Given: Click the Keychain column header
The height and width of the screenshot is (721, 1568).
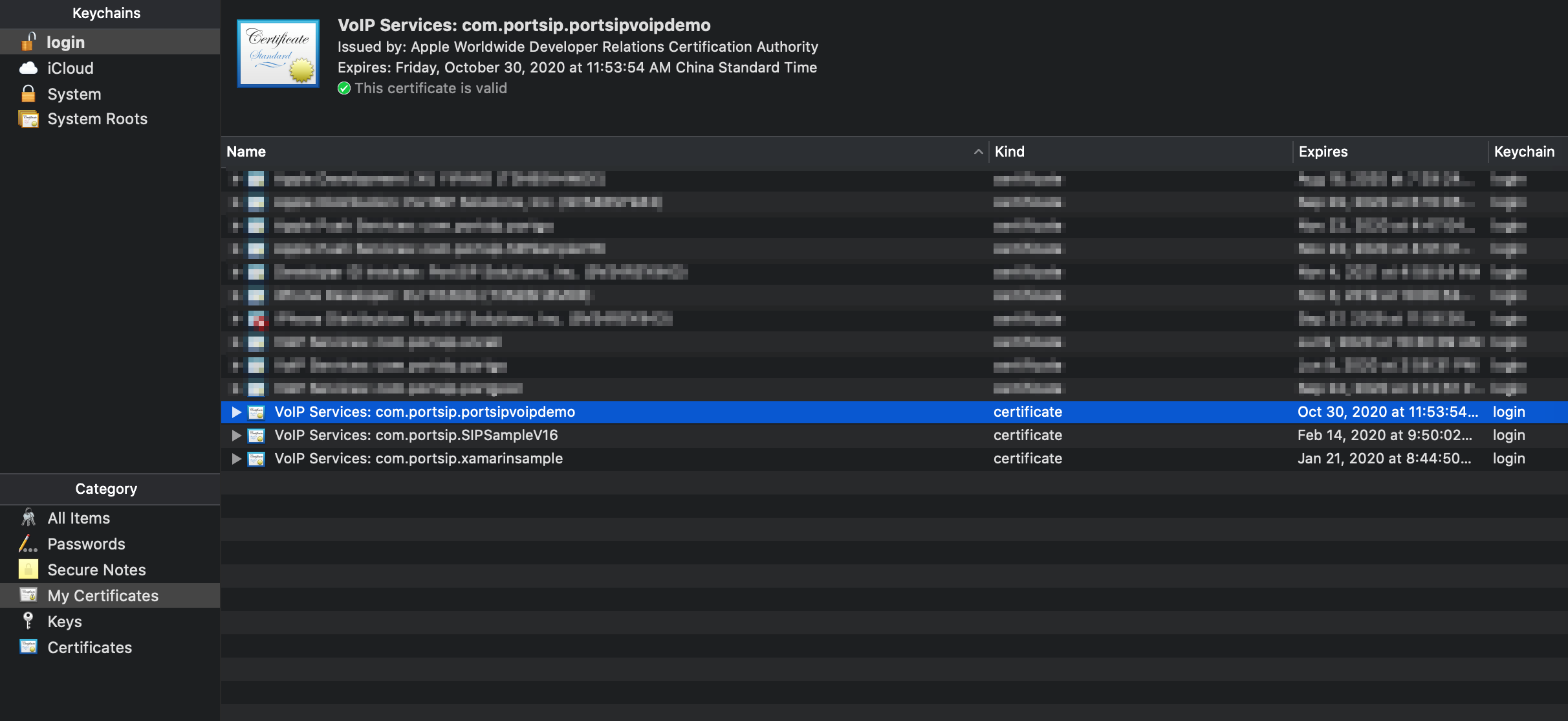Looking at the screenshot, I should [x=1523, y=151].
